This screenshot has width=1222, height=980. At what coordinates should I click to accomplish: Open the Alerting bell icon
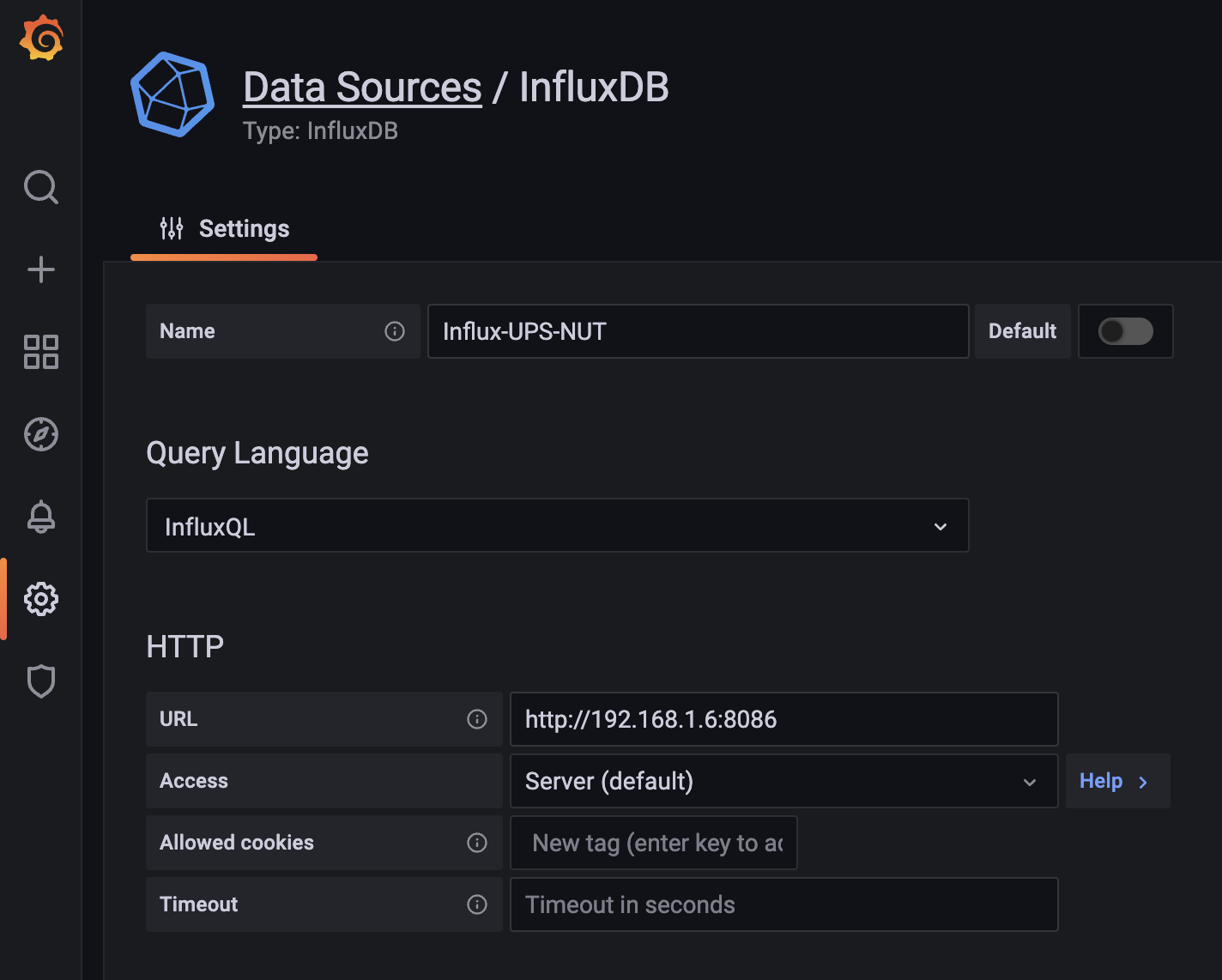click(41, 517)
